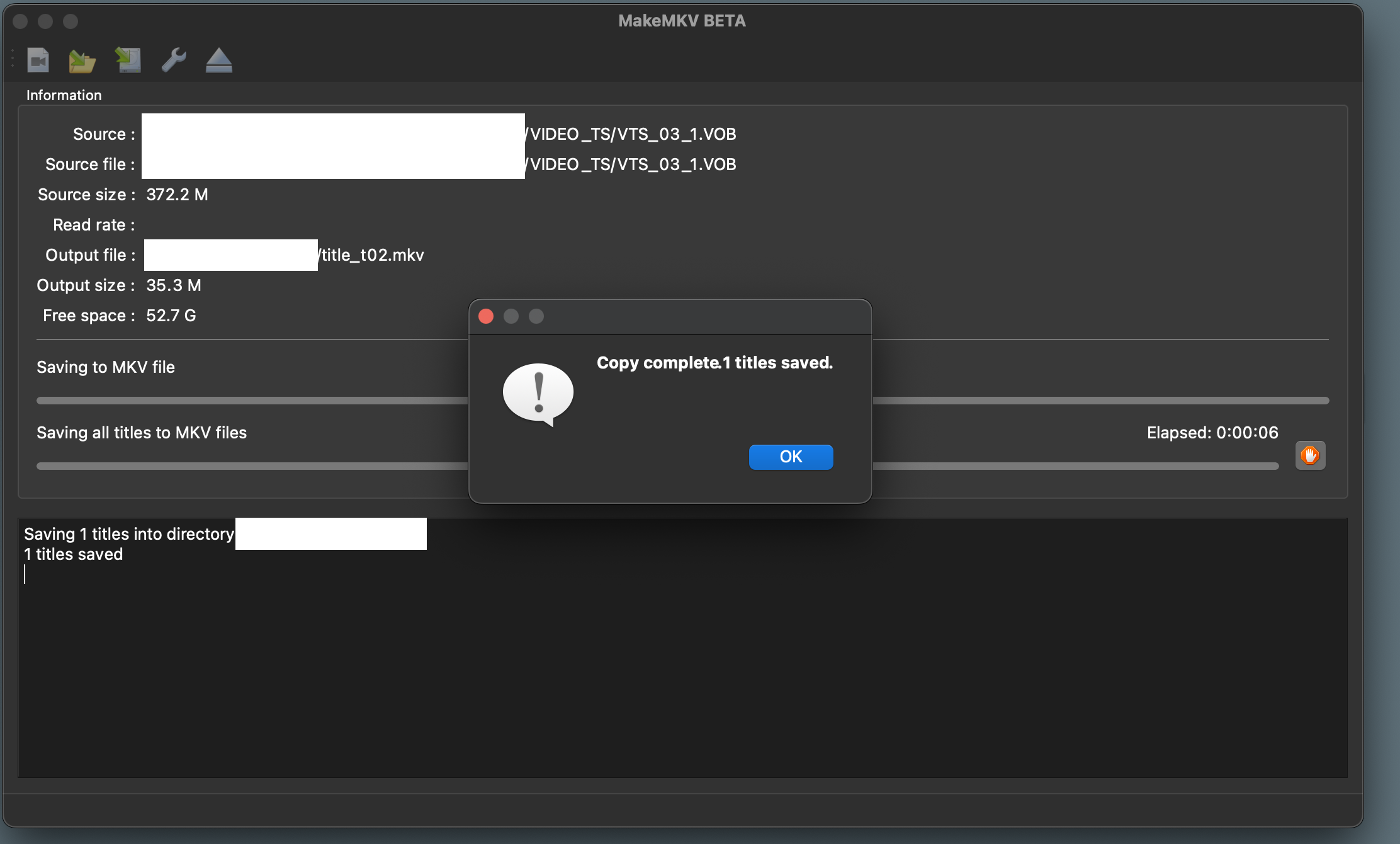
Task: Click the Read rate label
Action: (x=94, y=225)
